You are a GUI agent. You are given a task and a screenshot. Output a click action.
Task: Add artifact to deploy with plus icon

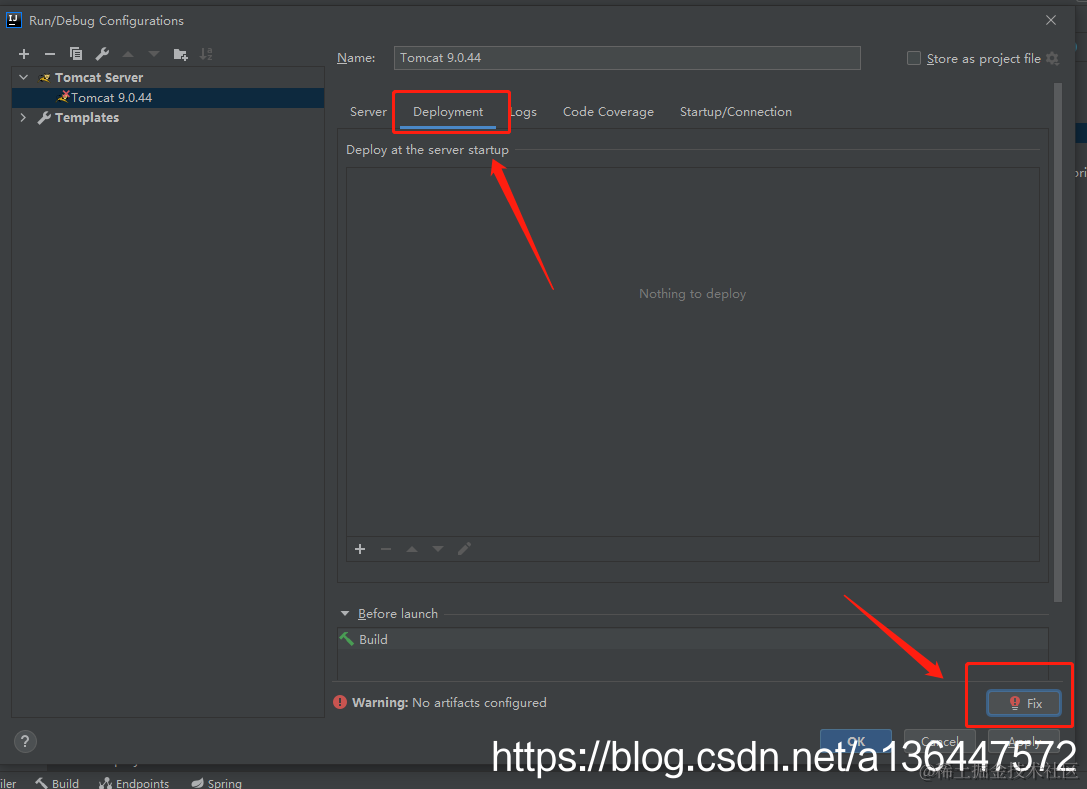[360, 549]
